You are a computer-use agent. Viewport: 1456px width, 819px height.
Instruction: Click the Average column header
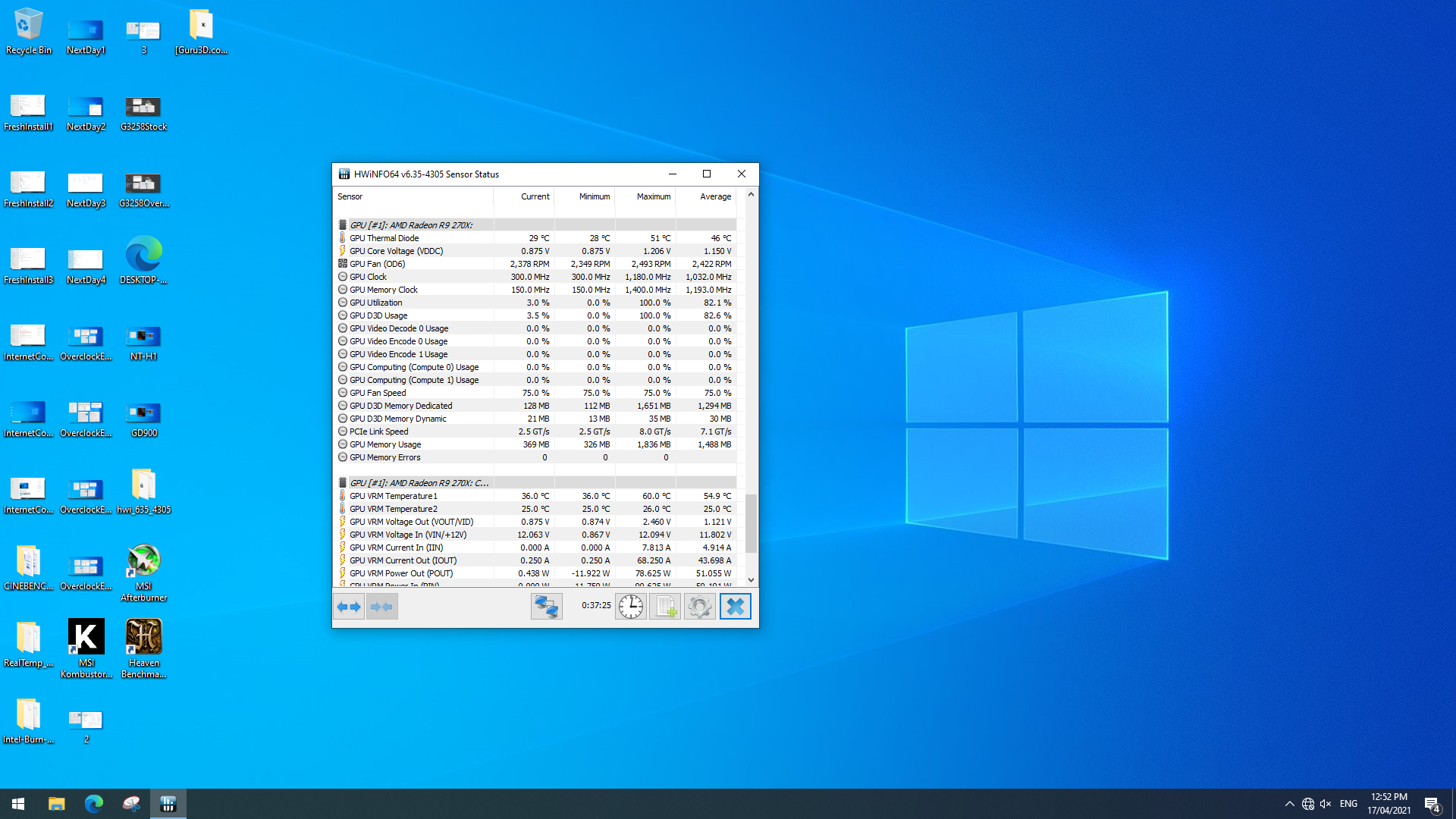pyautogui.click(x=706, y=196)
